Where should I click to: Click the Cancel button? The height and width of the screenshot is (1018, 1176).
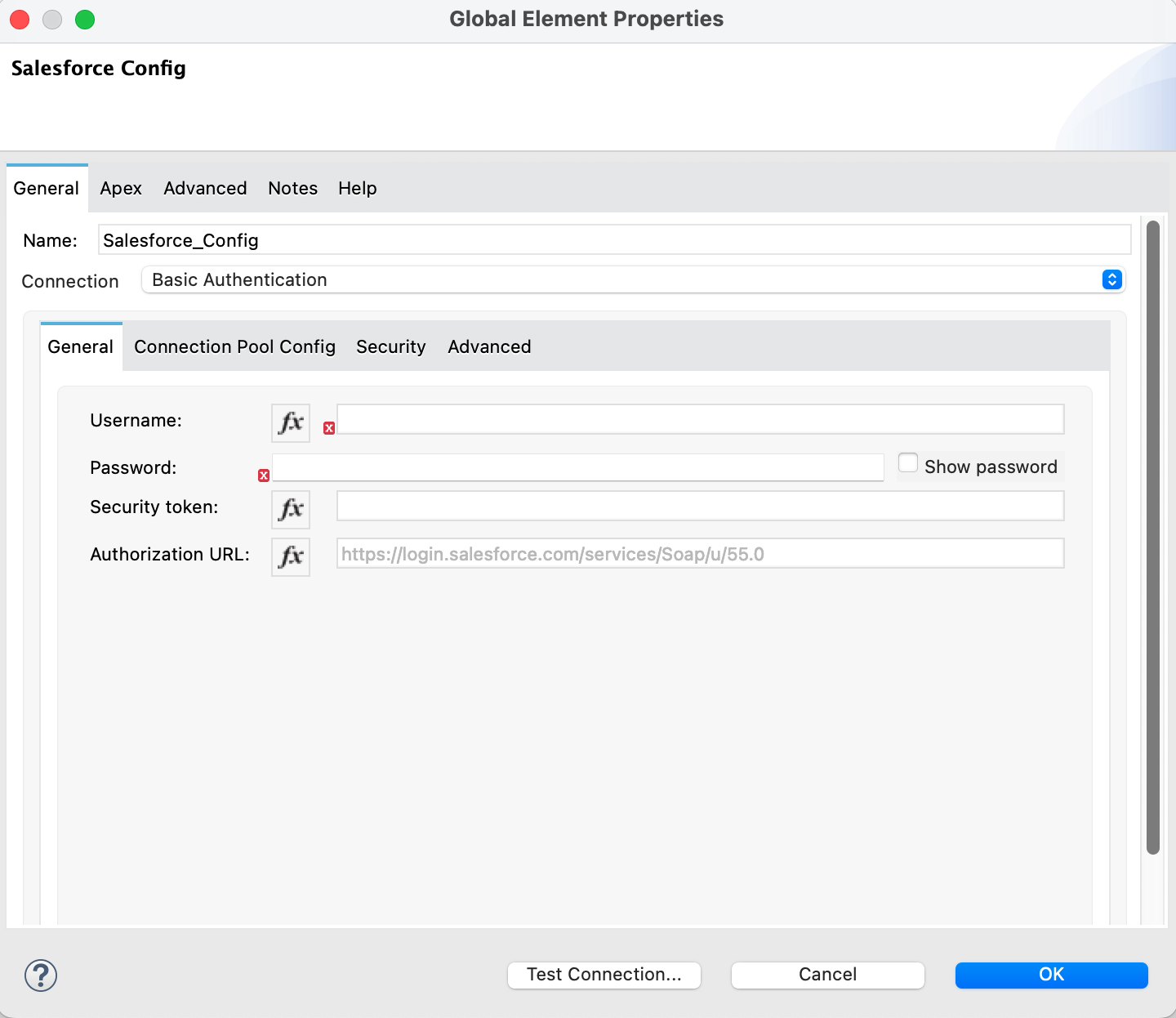coord(827,974)
